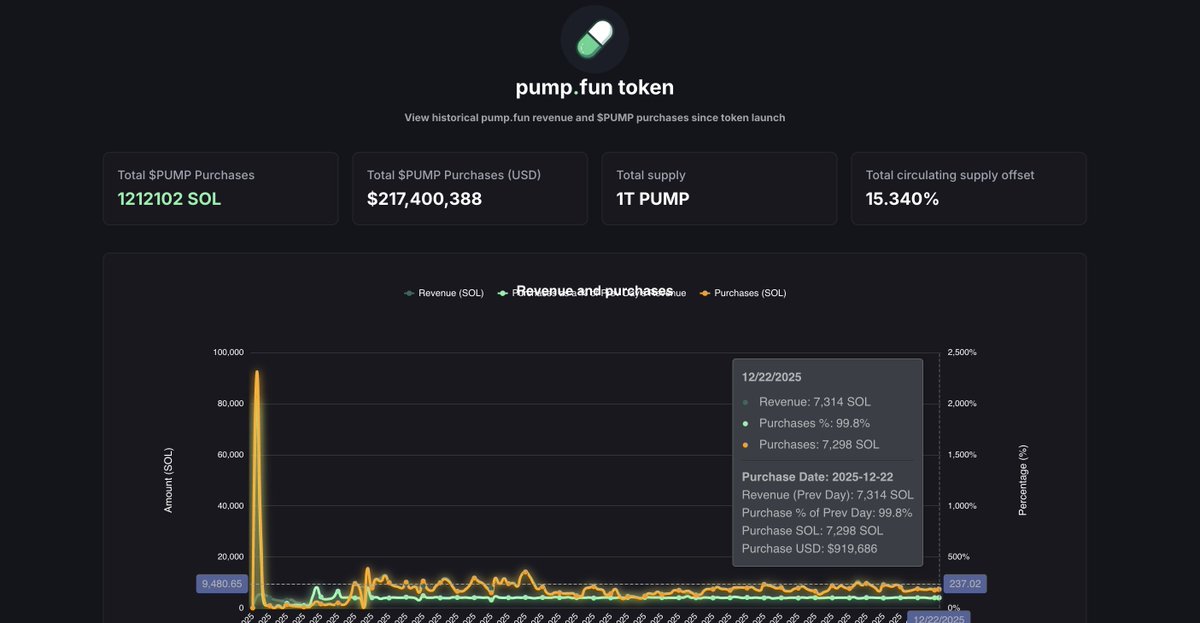
Task: Click the Total $PUMP Purchases card label
Action: (186, 175)
